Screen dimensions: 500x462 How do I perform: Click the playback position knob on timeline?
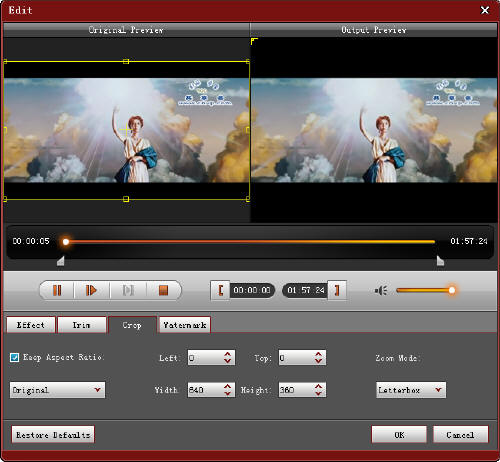(66, 242)
